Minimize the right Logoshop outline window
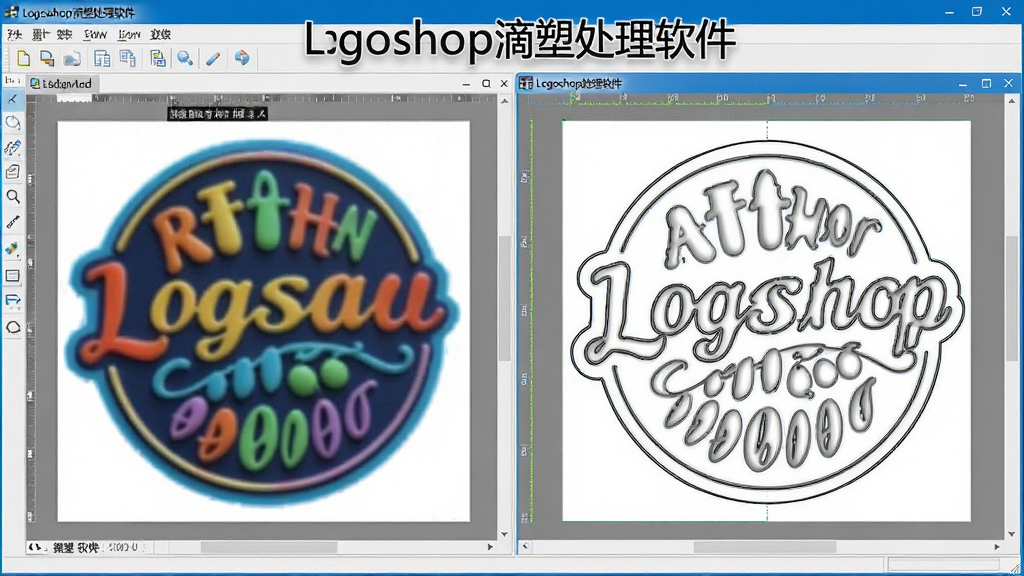 coord(963,84)
